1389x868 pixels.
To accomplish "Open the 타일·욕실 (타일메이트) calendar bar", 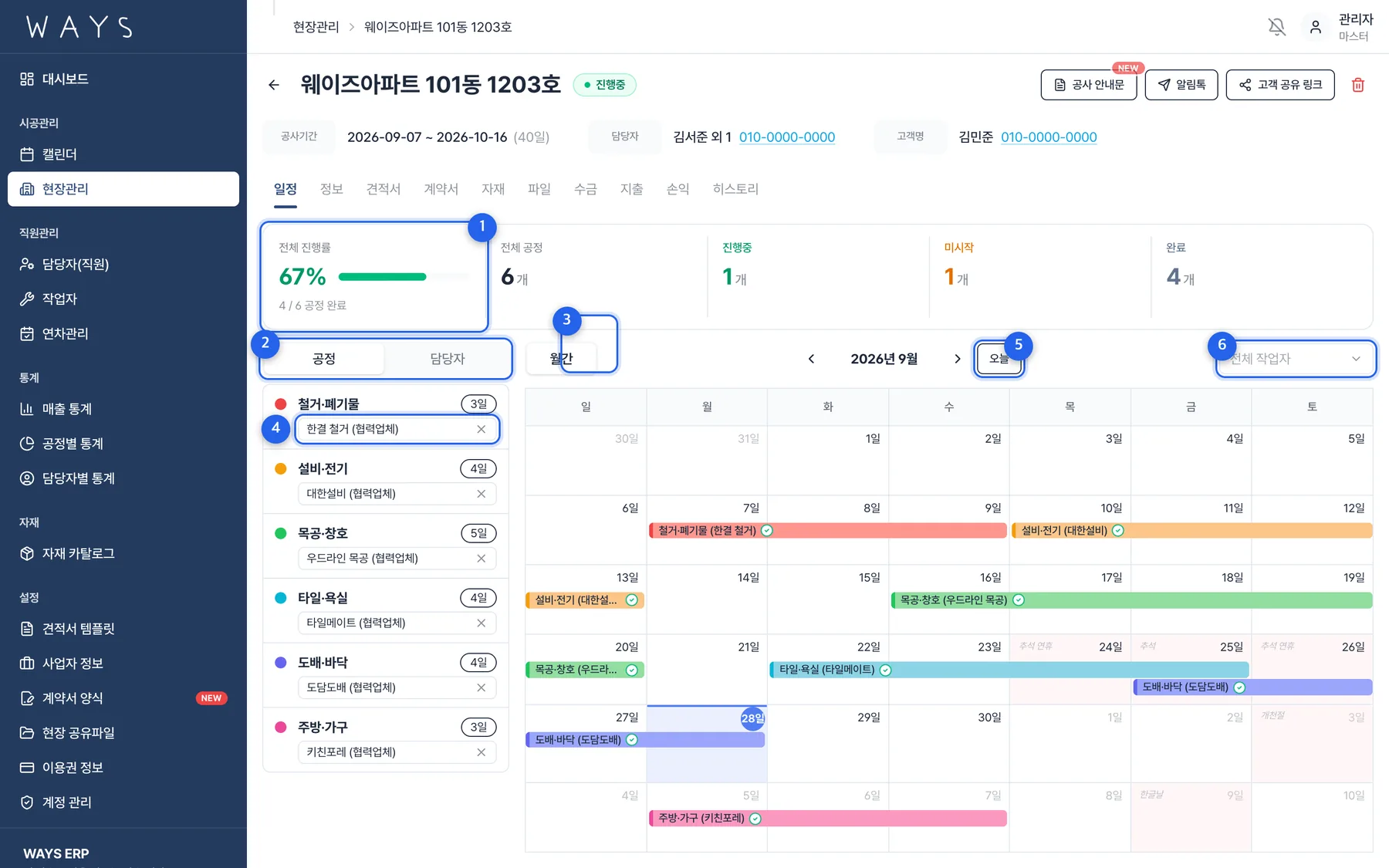I will pyautogui.click(x=1009, y=670).
